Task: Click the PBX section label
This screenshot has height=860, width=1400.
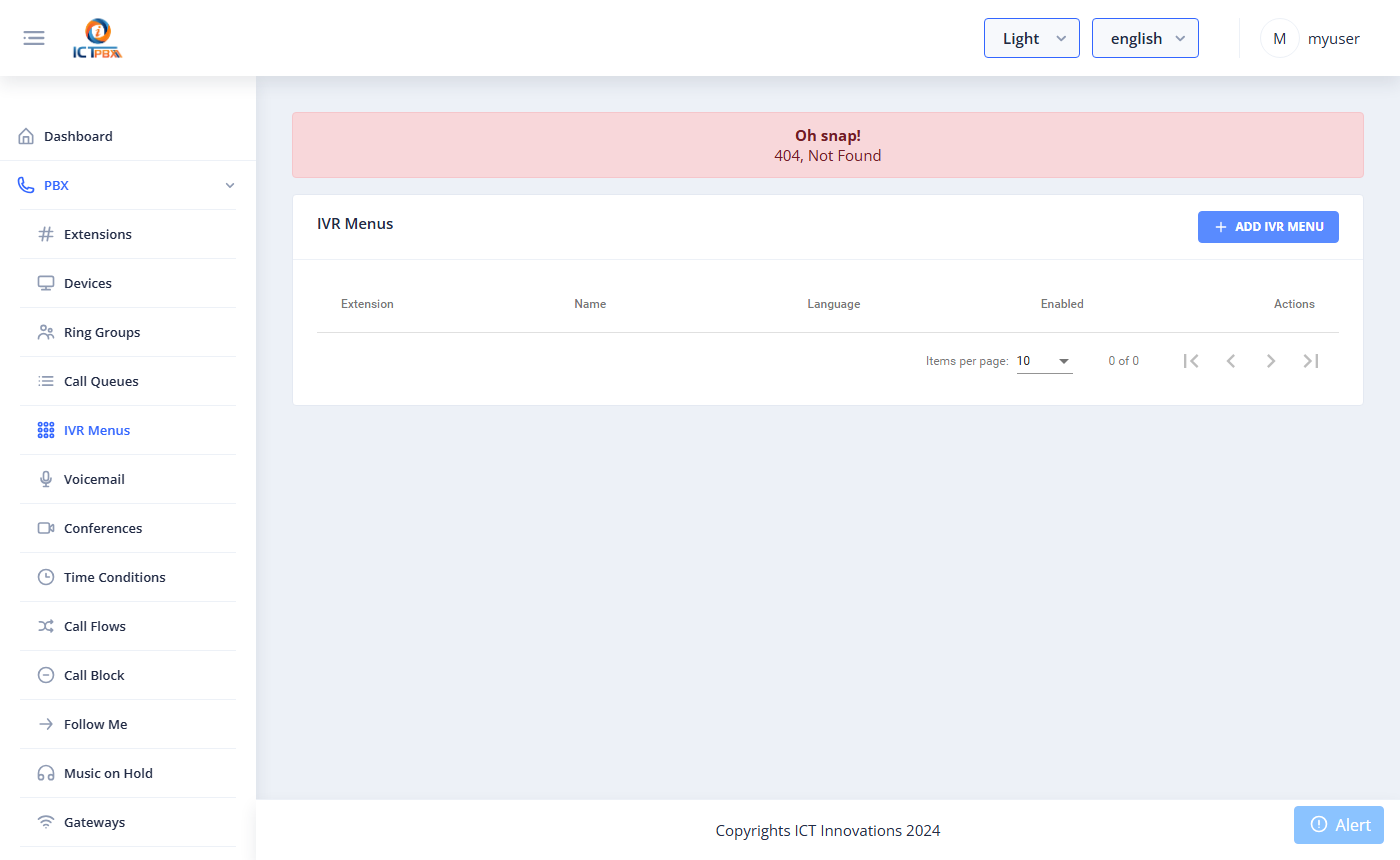Action: coord(56,185)
